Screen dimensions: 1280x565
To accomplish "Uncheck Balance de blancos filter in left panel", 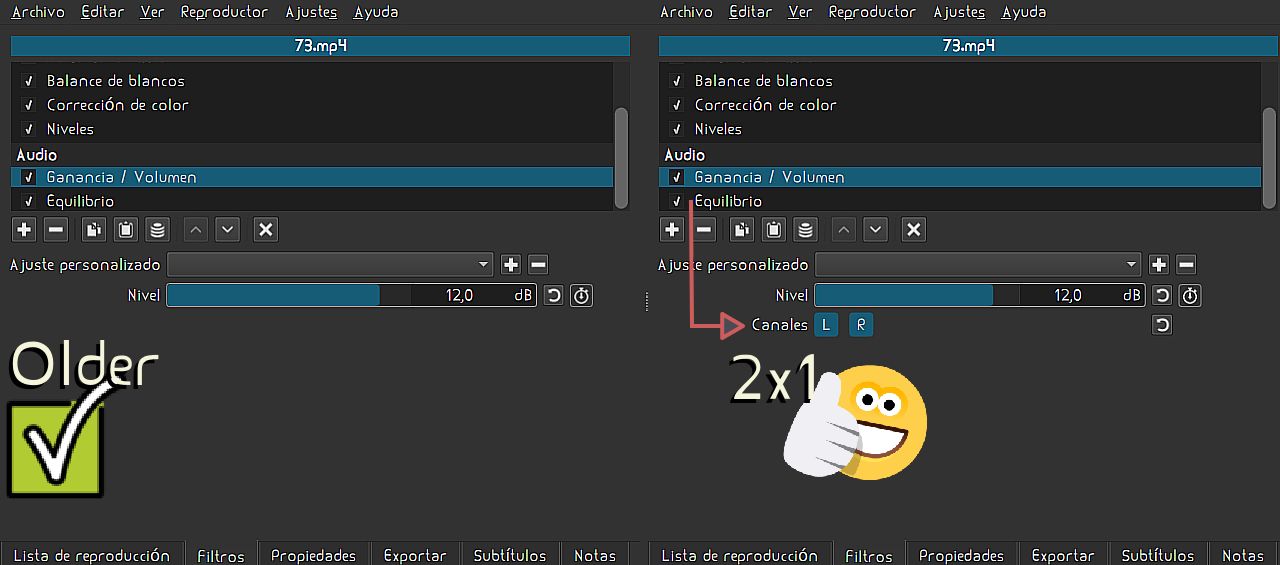I will [29, 81].
